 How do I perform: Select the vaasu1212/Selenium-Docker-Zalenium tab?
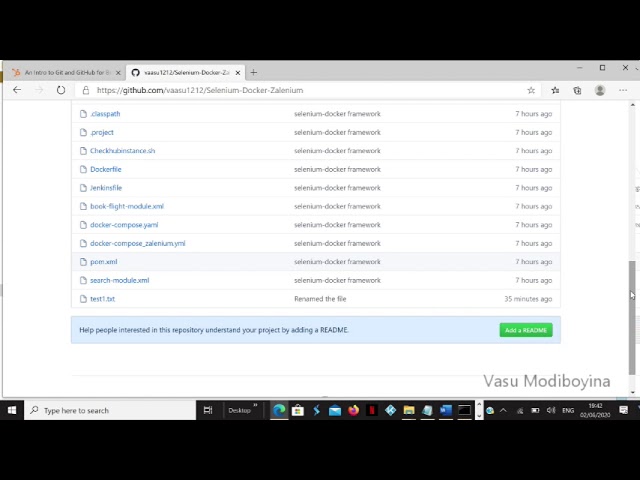tap(186, 72)
